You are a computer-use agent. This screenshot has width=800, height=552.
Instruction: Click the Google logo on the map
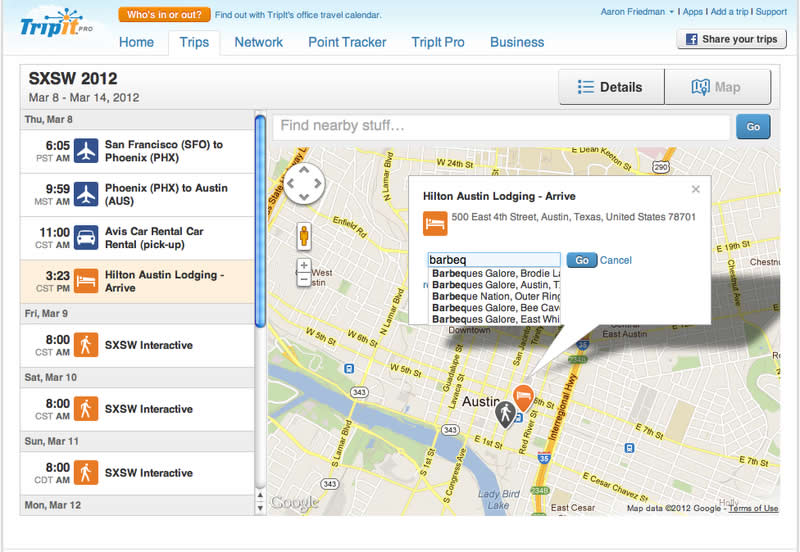(x=295, y=503)
